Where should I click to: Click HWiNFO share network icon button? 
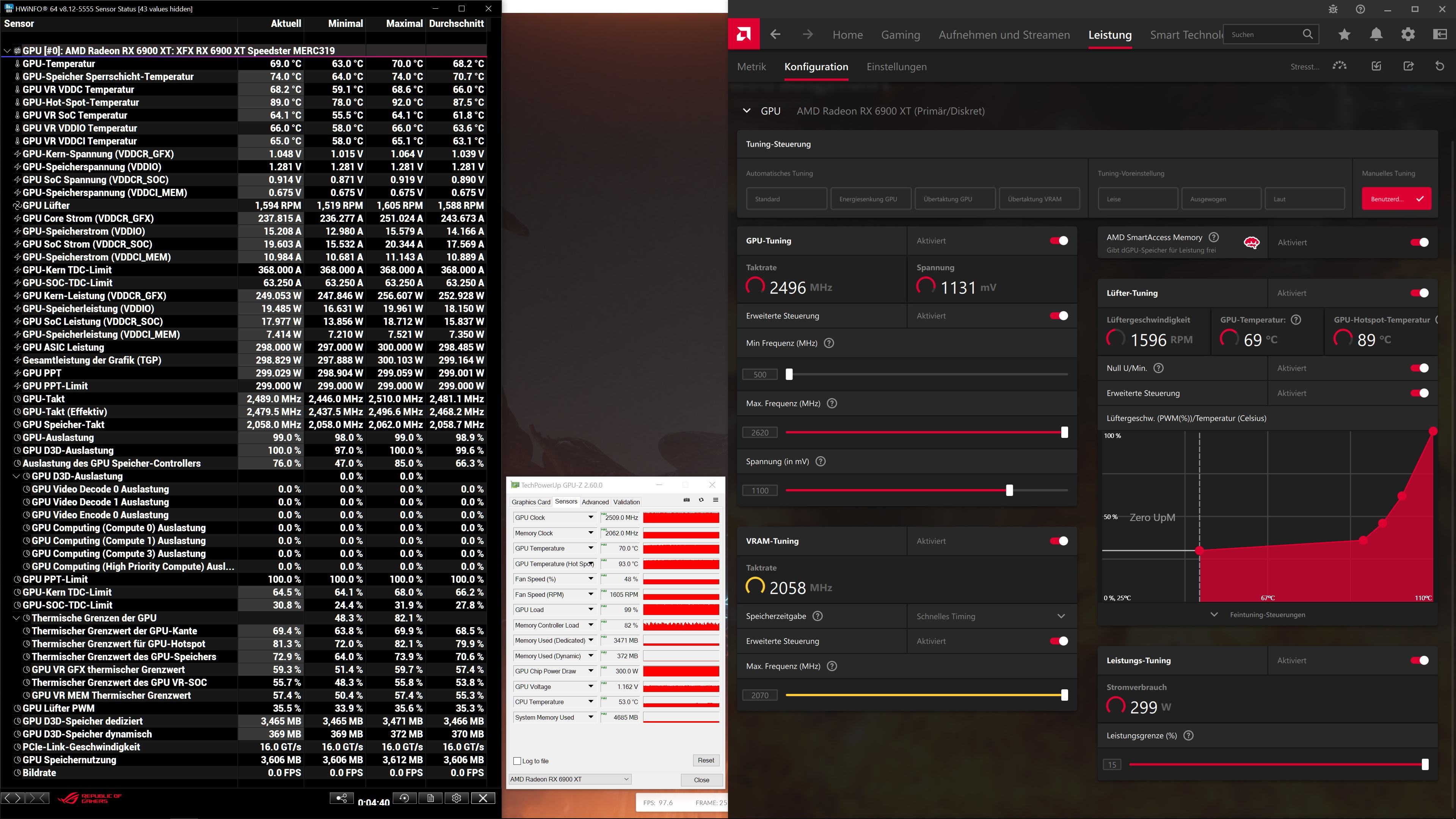point(341,798)
